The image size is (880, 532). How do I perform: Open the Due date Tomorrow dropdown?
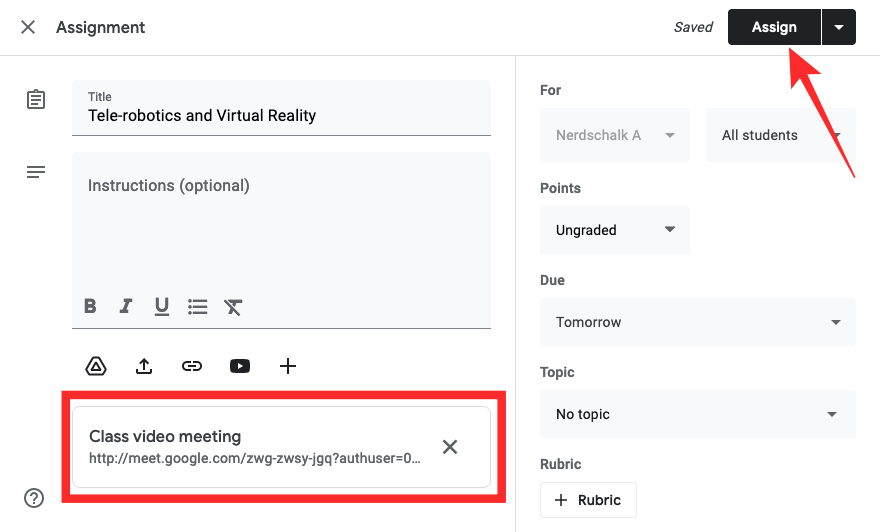[x=697, y=322]
